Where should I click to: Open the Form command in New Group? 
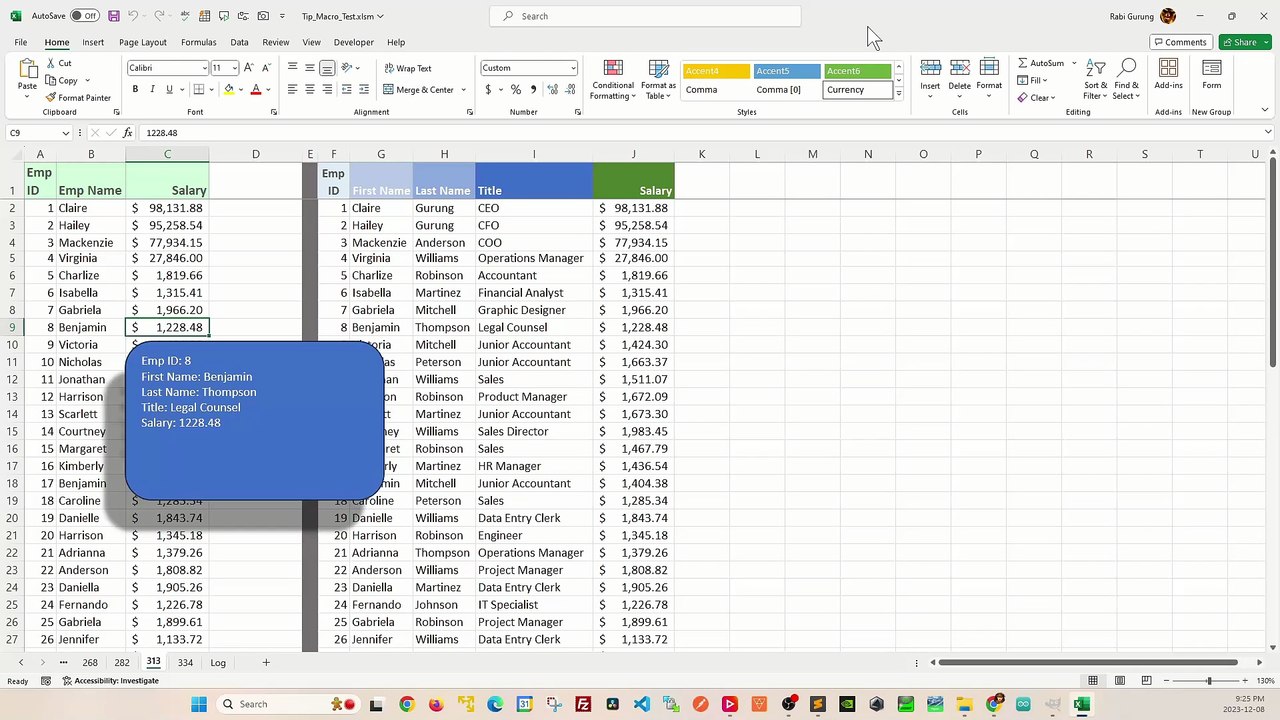(1211, 75)
